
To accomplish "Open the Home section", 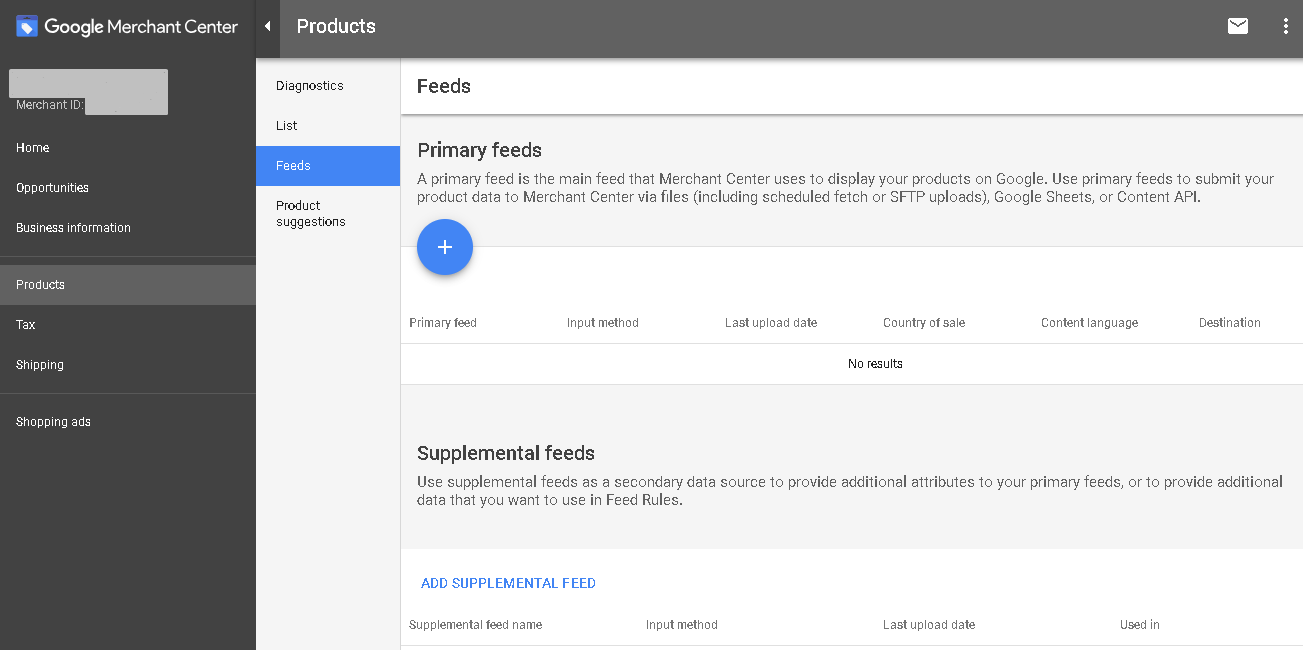I will (x=33, y=148).
